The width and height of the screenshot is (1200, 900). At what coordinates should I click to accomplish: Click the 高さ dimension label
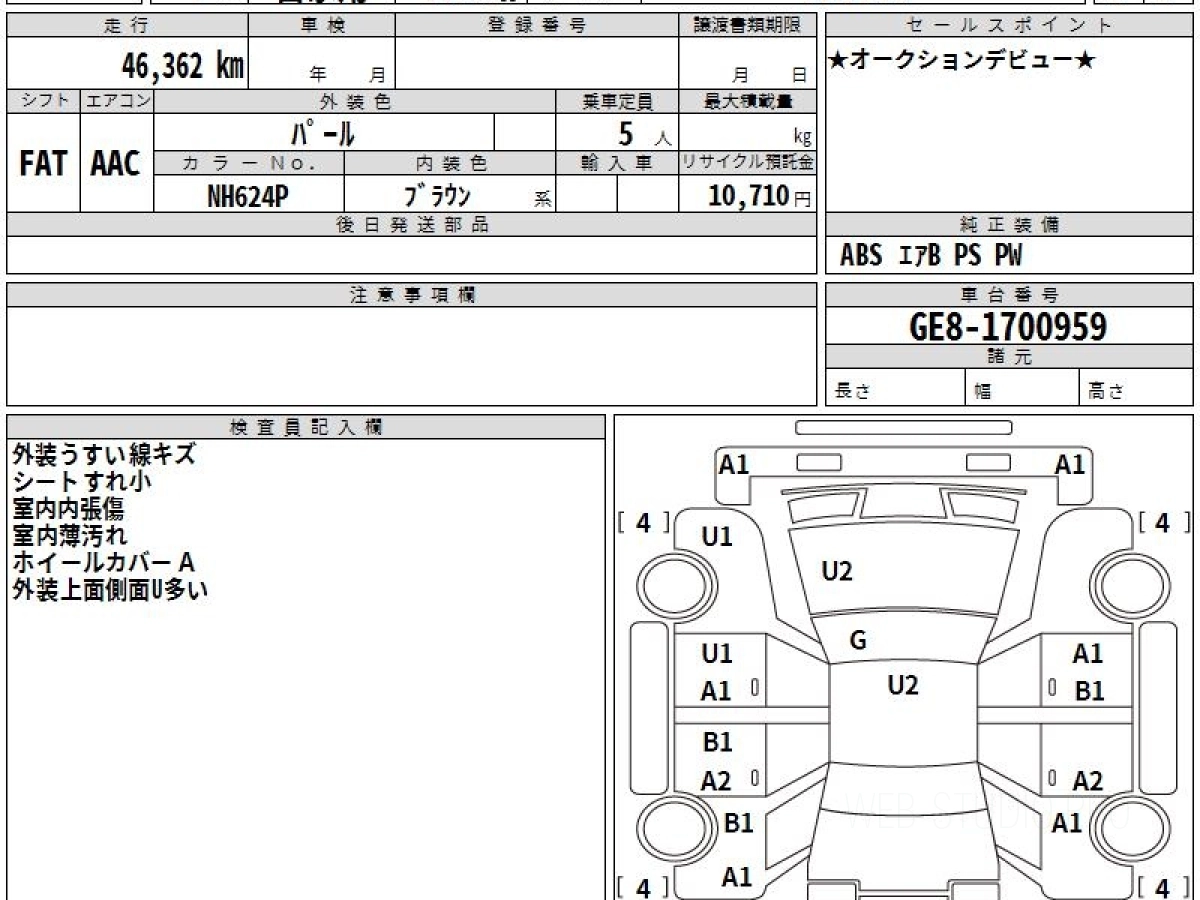click(1107, 392)
